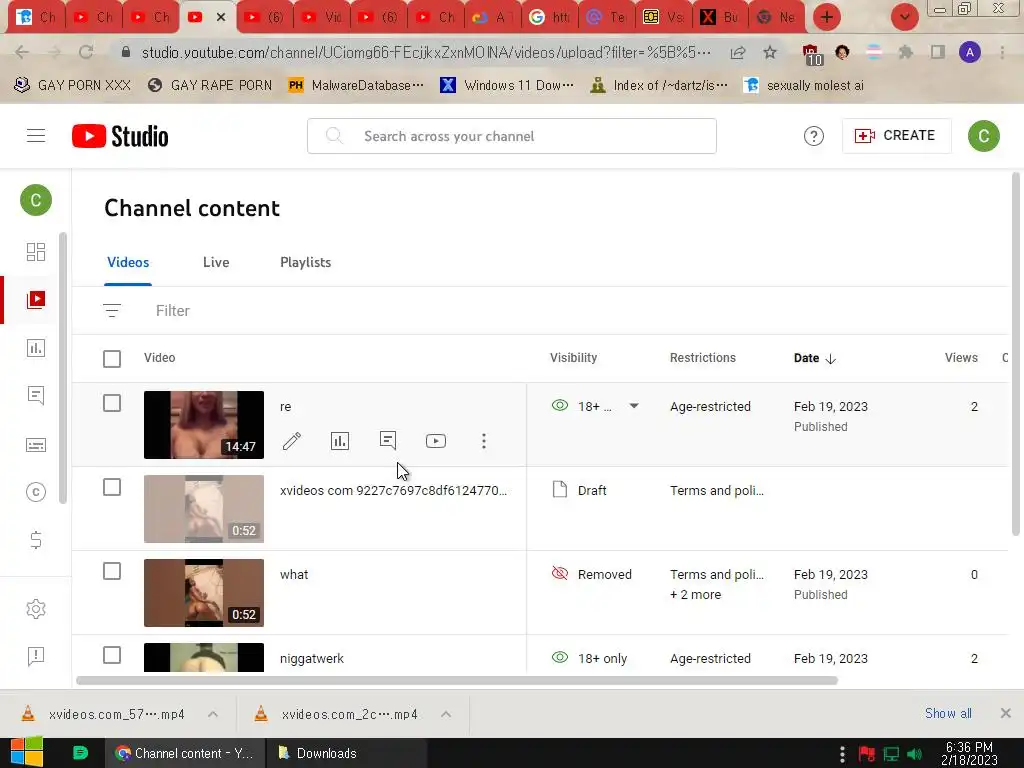Open Copyright from the sidebar
The height and width of the screenshot is (768, 1024).
pyautogui.click(x=36, y=492)
